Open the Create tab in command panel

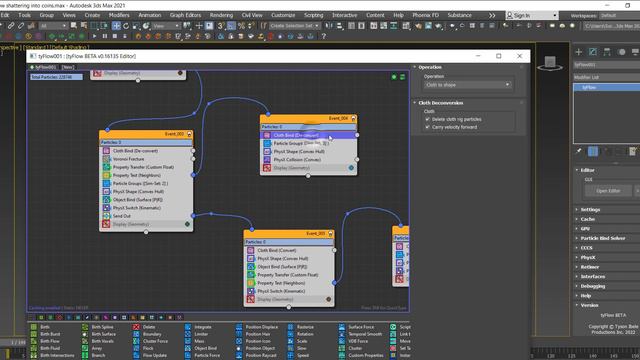578,52
